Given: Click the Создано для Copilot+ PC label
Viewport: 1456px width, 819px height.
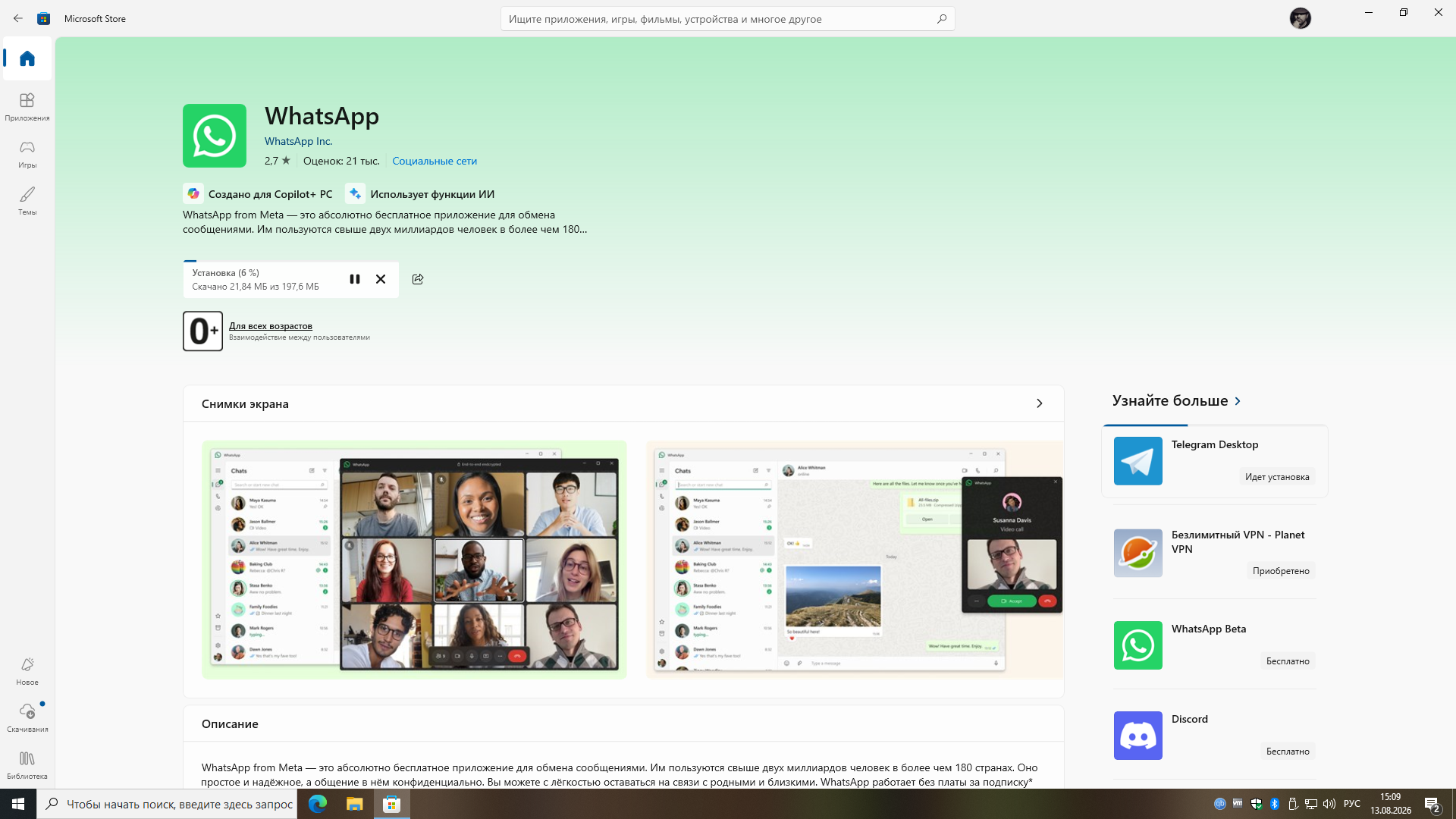Looking at the screenshot, I should [271, 194].
